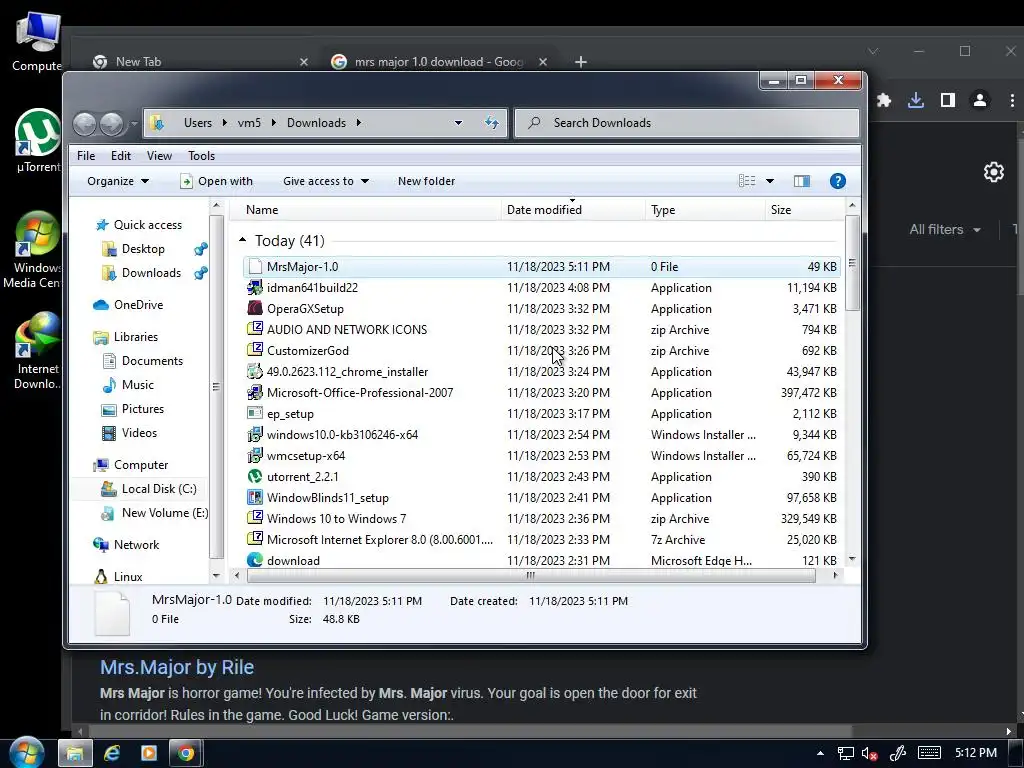Image resolution: width=1024 pixels, height=768 pixels.
Task: Select Libraries in navigation pane
Action: 126,336
